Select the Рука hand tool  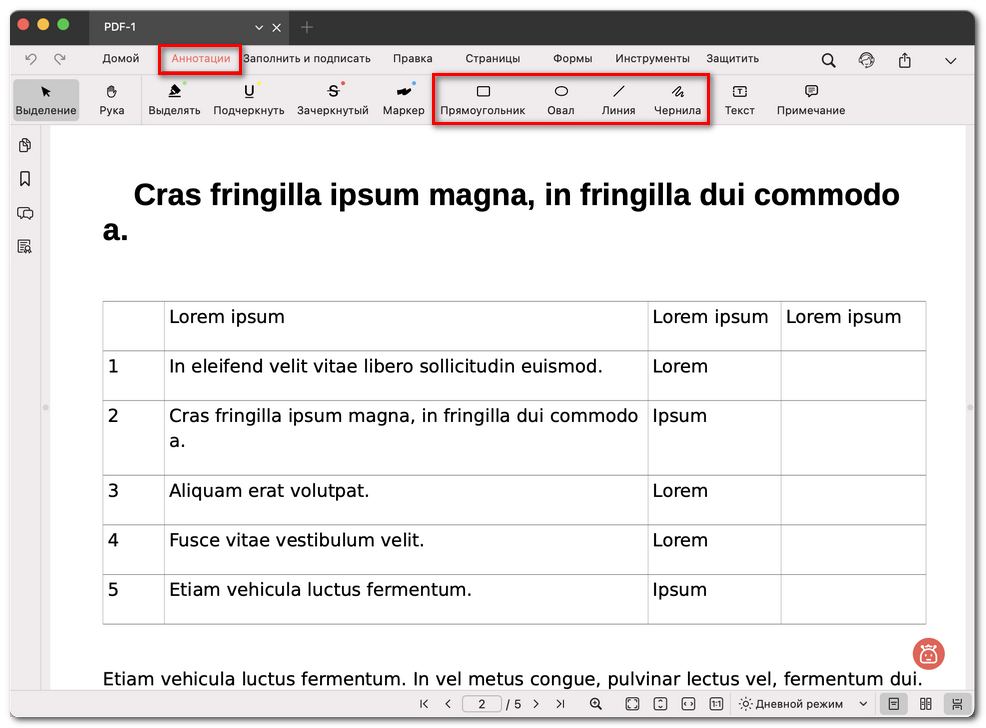112,99
